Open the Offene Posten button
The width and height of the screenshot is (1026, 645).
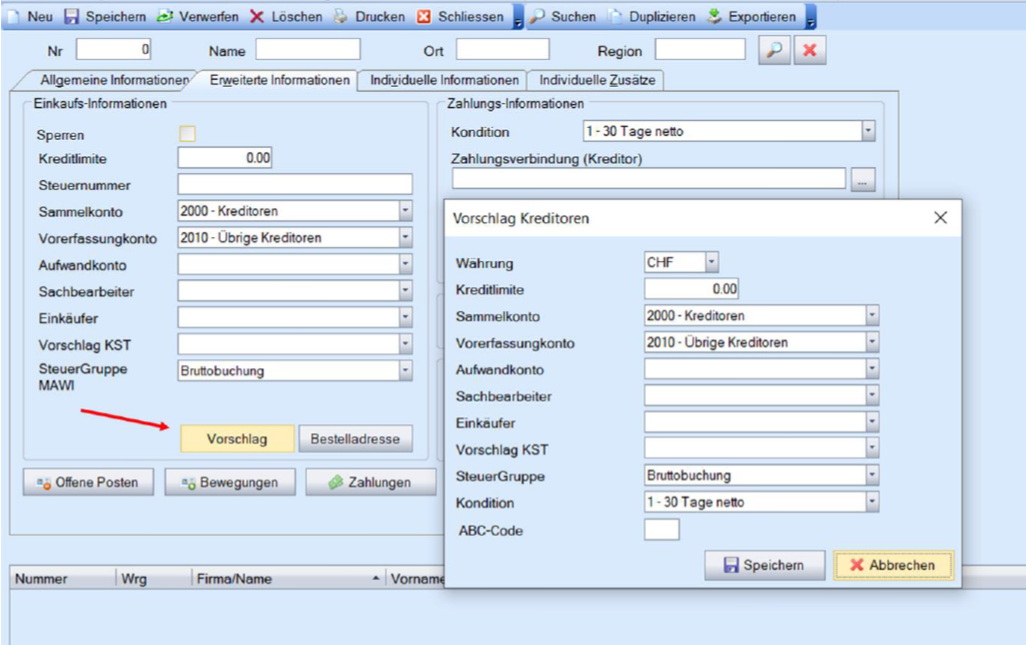[88, 482]
